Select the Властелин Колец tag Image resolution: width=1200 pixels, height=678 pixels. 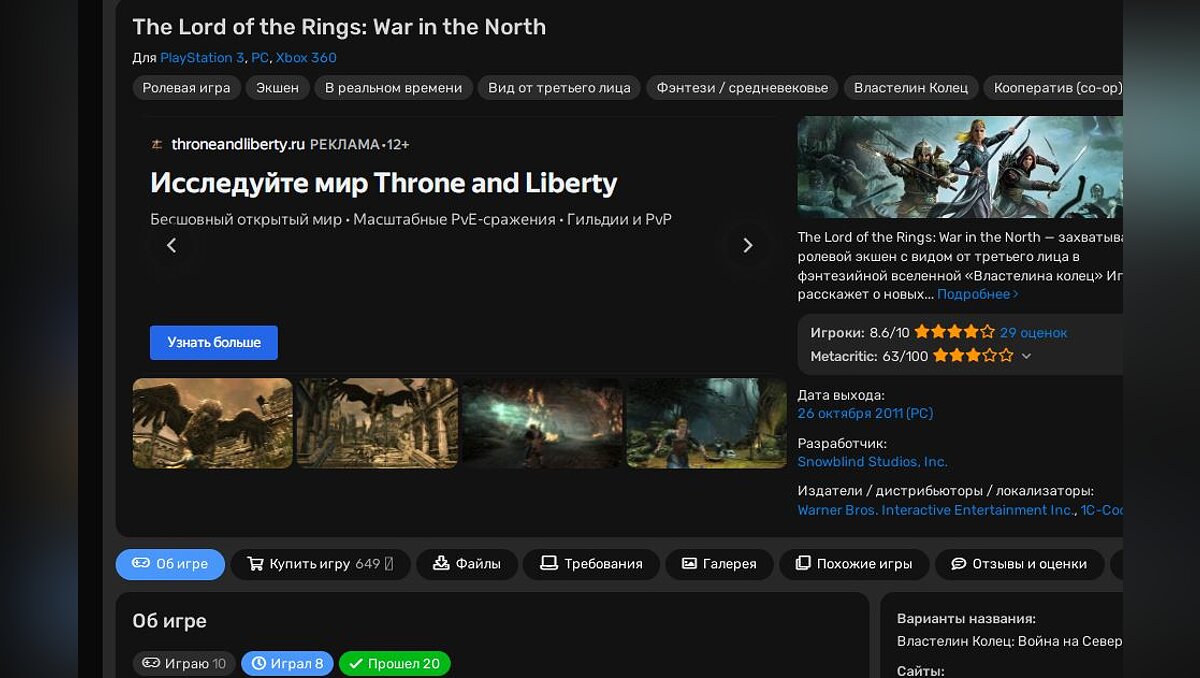[911, 88]
